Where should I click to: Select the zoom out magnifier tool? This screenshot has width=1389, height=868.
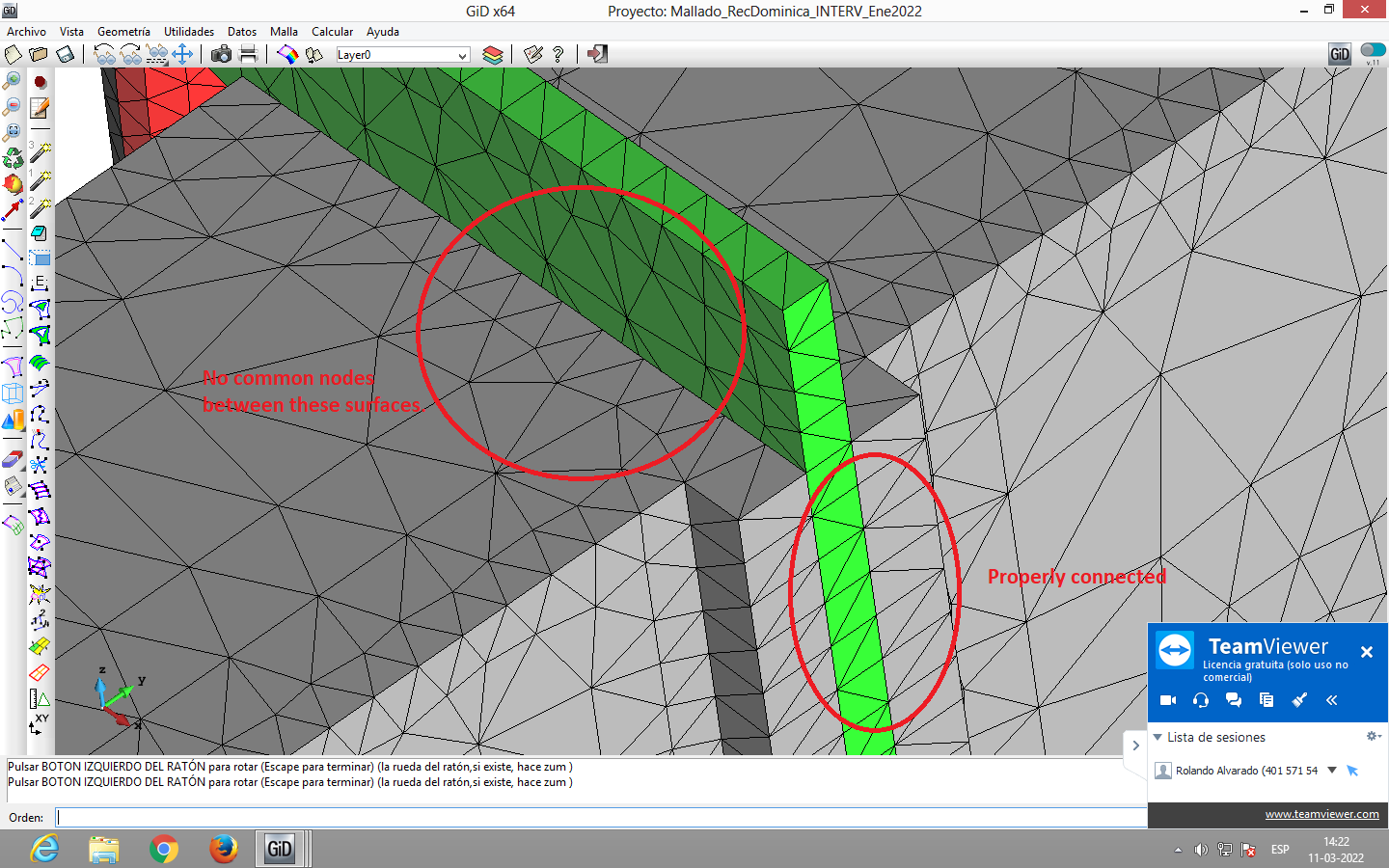(13, 106)
